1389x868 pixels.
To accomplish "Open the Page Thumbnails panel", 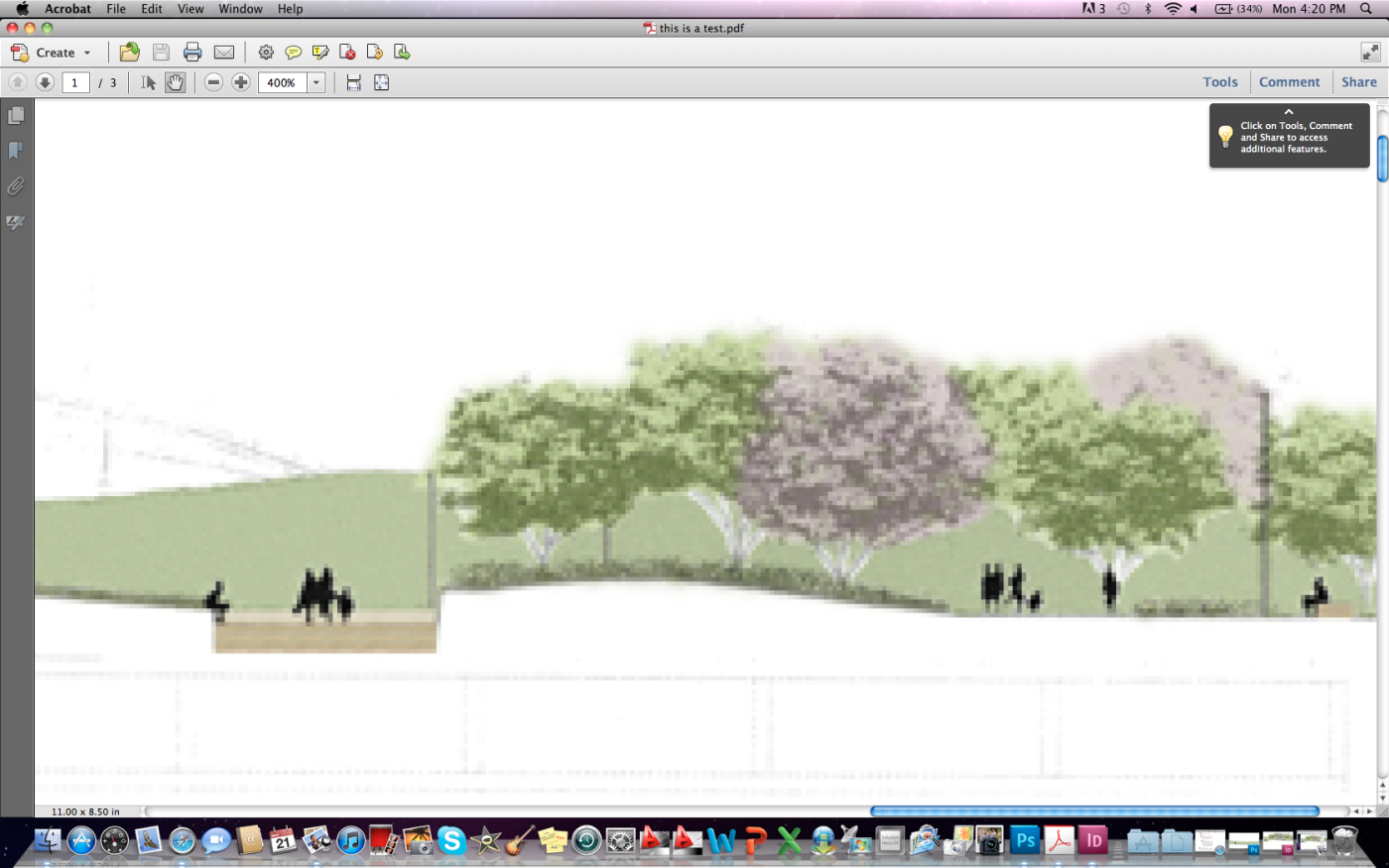I will click(16, 116).
